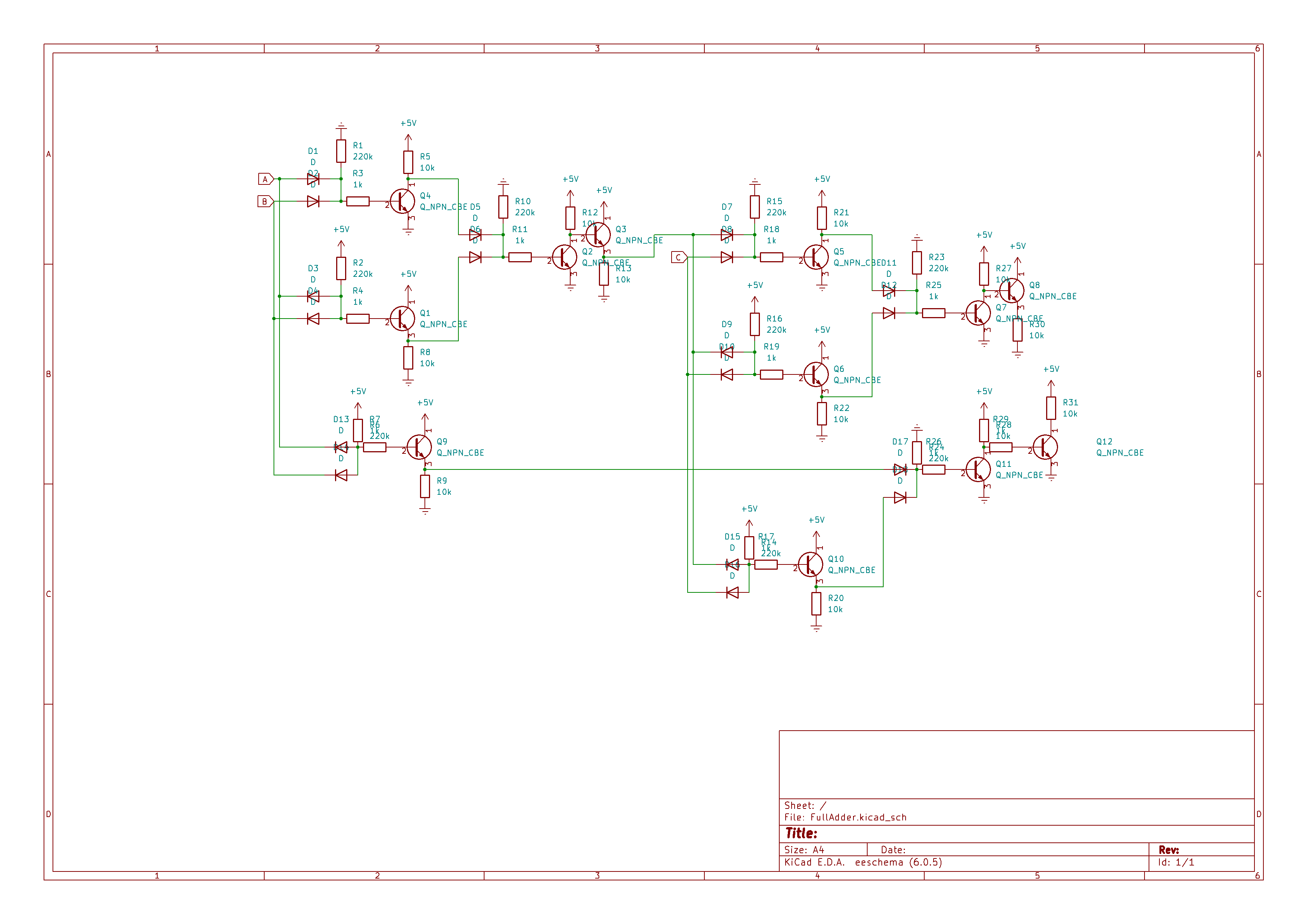The height and width of the screenshot is (924, 1307).
Task: Select the input label A flag
Action: [x=266, y=179]
